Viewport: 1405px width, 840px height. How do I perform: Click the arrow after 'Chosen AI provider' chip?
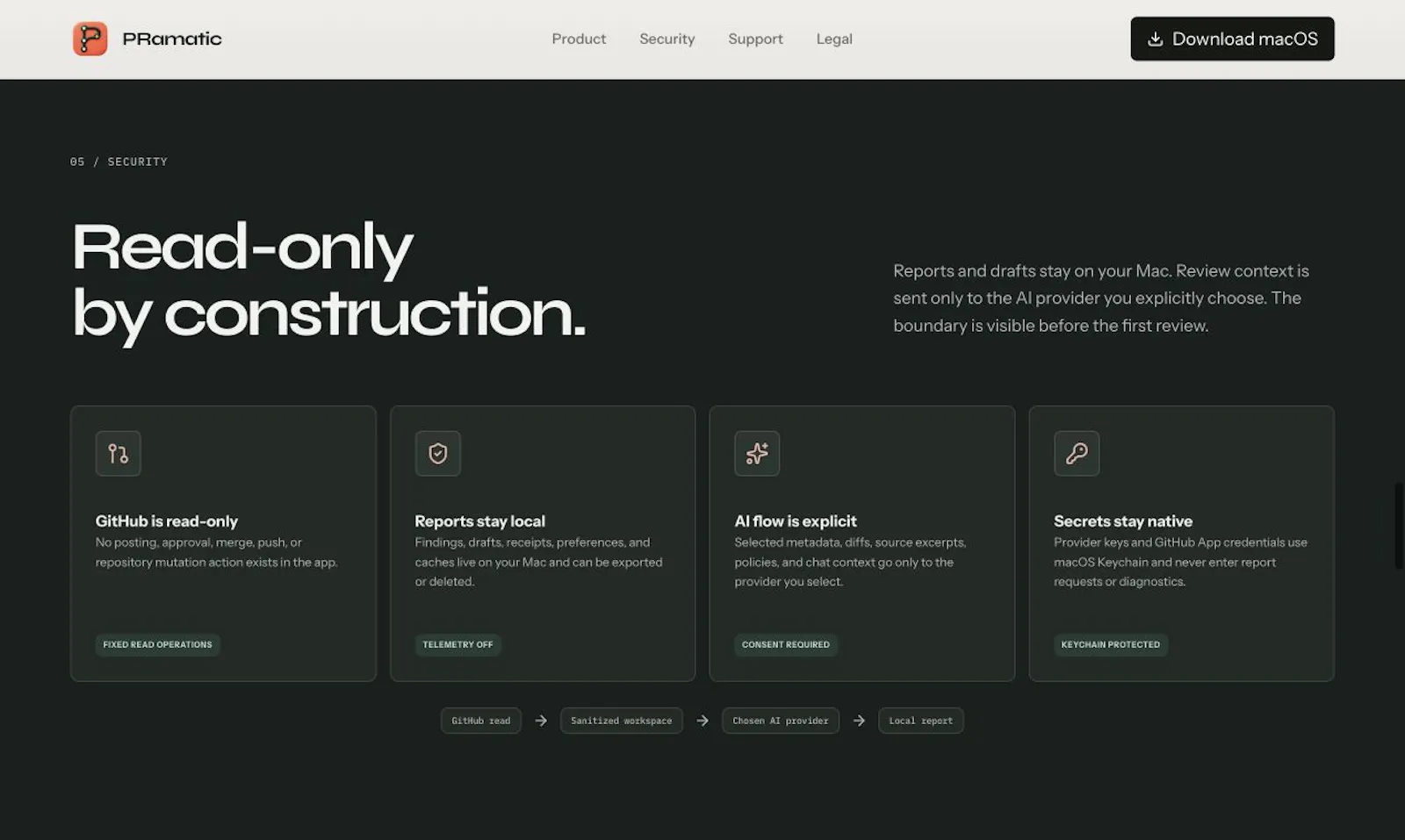[x=859, y=721]
